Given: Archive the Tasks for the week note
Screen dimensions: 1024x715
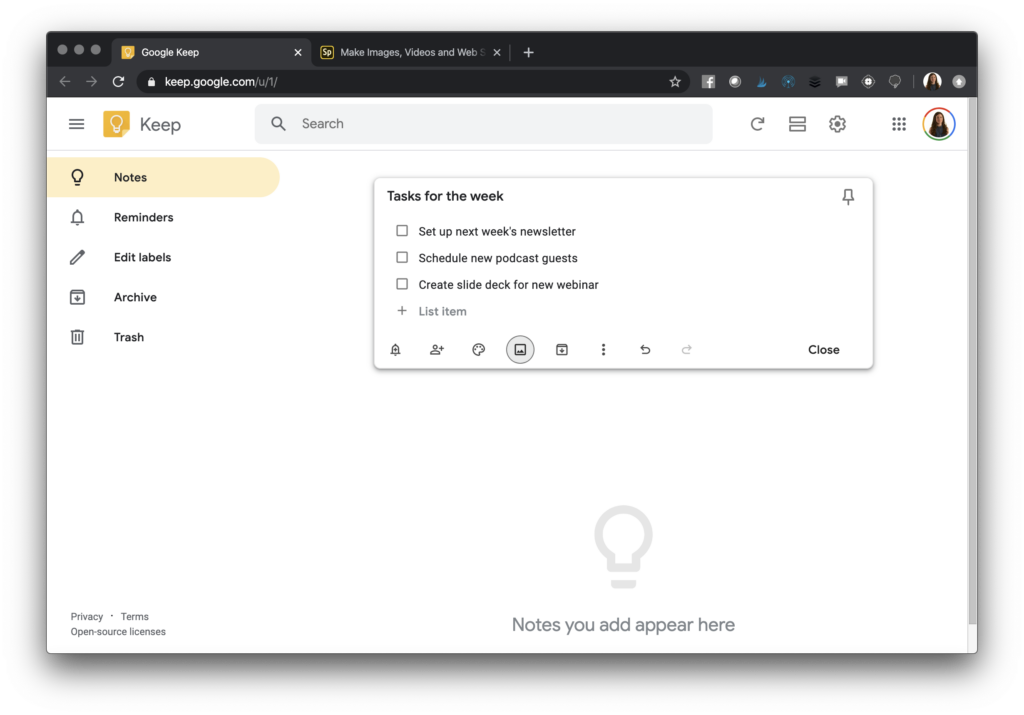Looking at the screenshot, I should tap(561, 349).
